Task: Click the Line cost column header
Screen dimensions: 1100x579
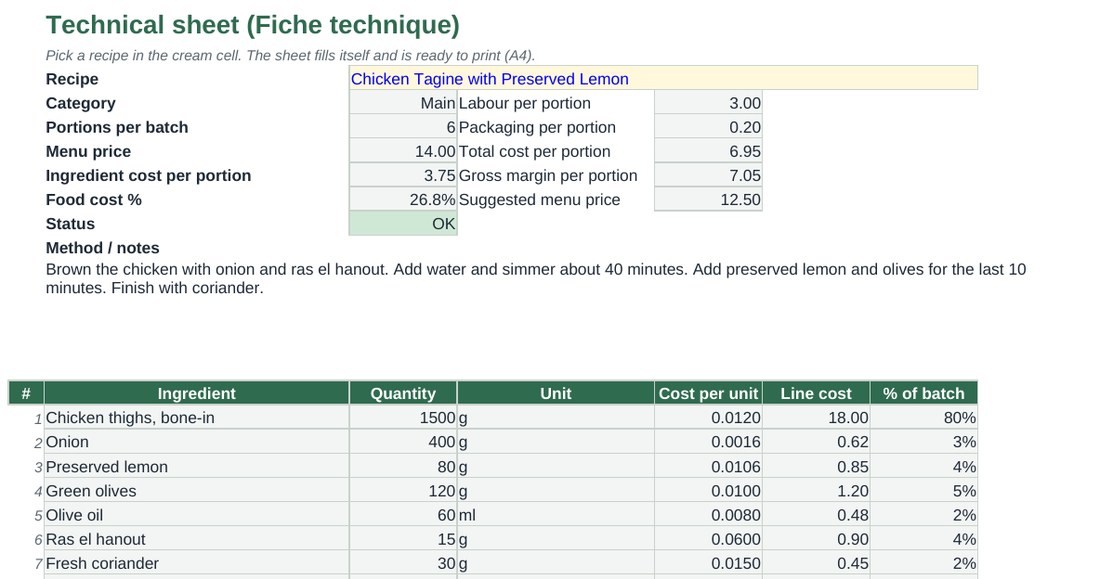Action: click(x=816, y=393)
